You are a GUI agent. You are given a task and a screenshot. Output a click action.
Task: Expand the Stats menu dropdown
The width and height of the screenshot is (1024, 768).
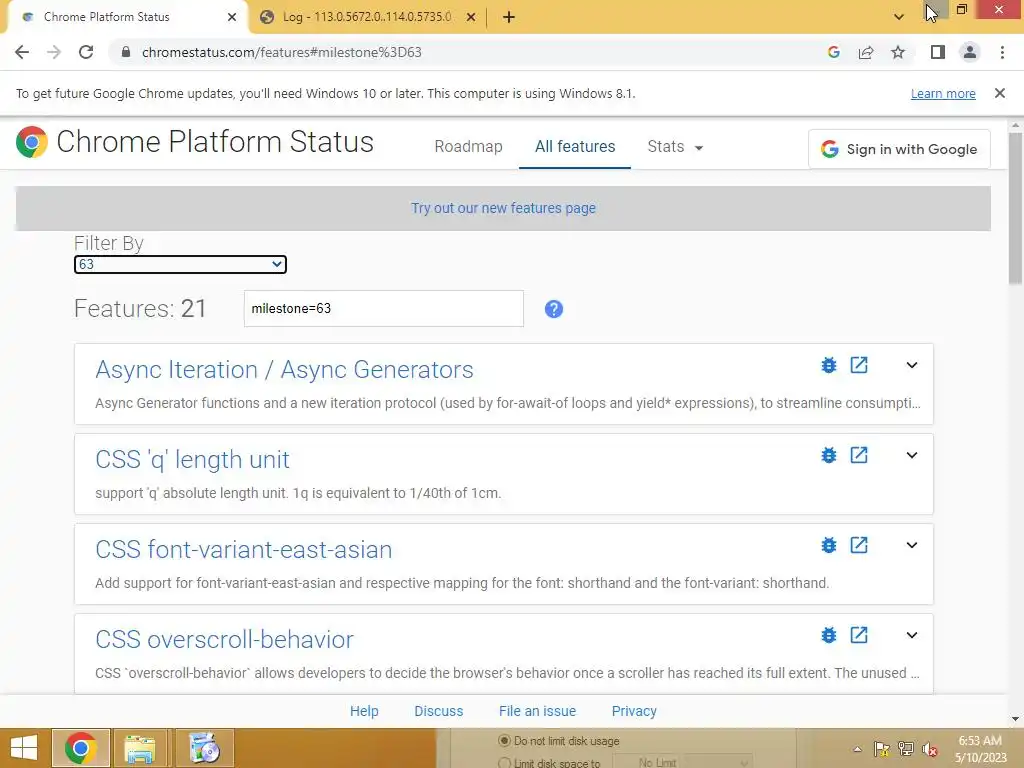675,147
